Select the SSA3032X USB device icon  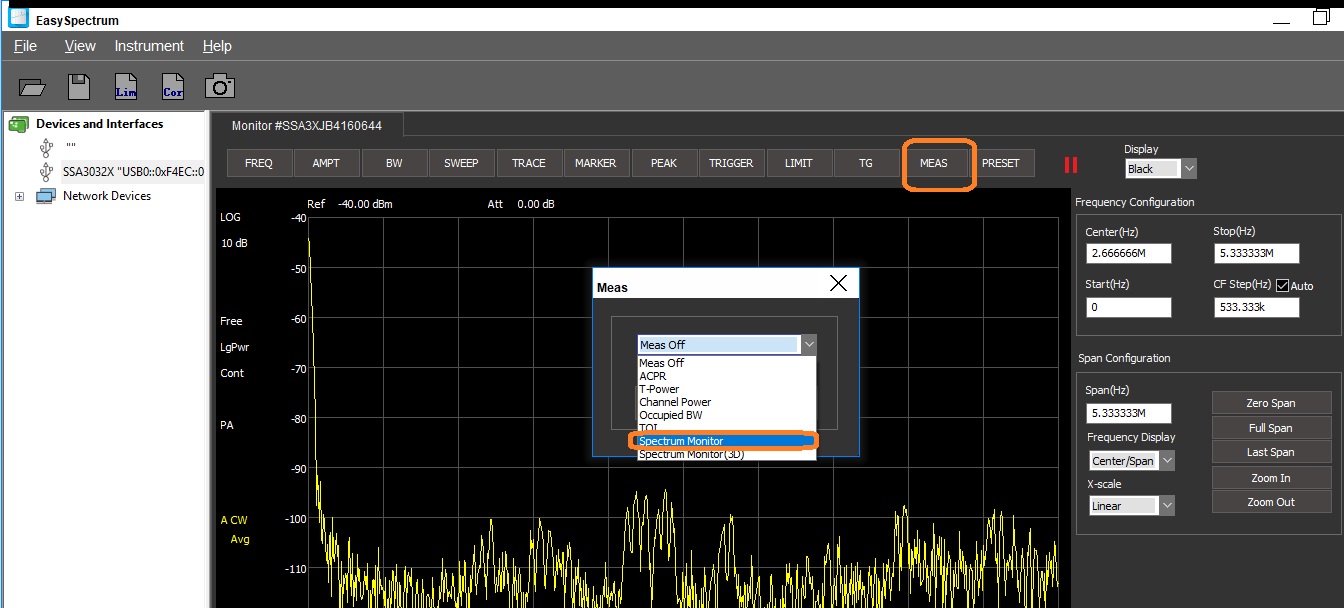click(46, 172)
